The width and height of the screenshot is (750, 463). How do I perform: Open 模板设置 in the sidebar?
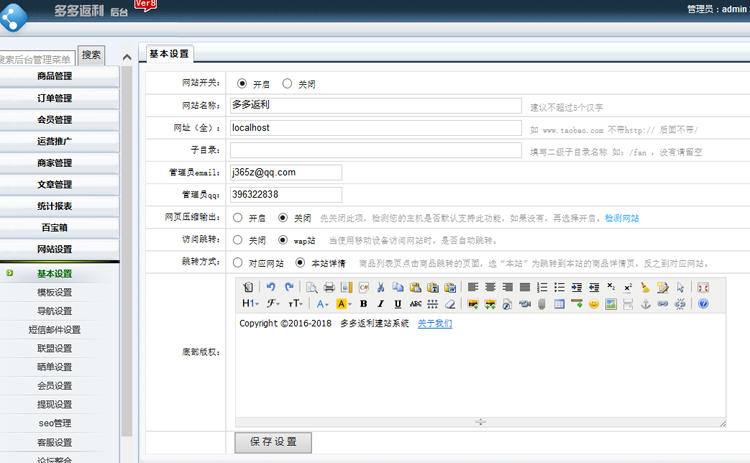tap(55, 292)
